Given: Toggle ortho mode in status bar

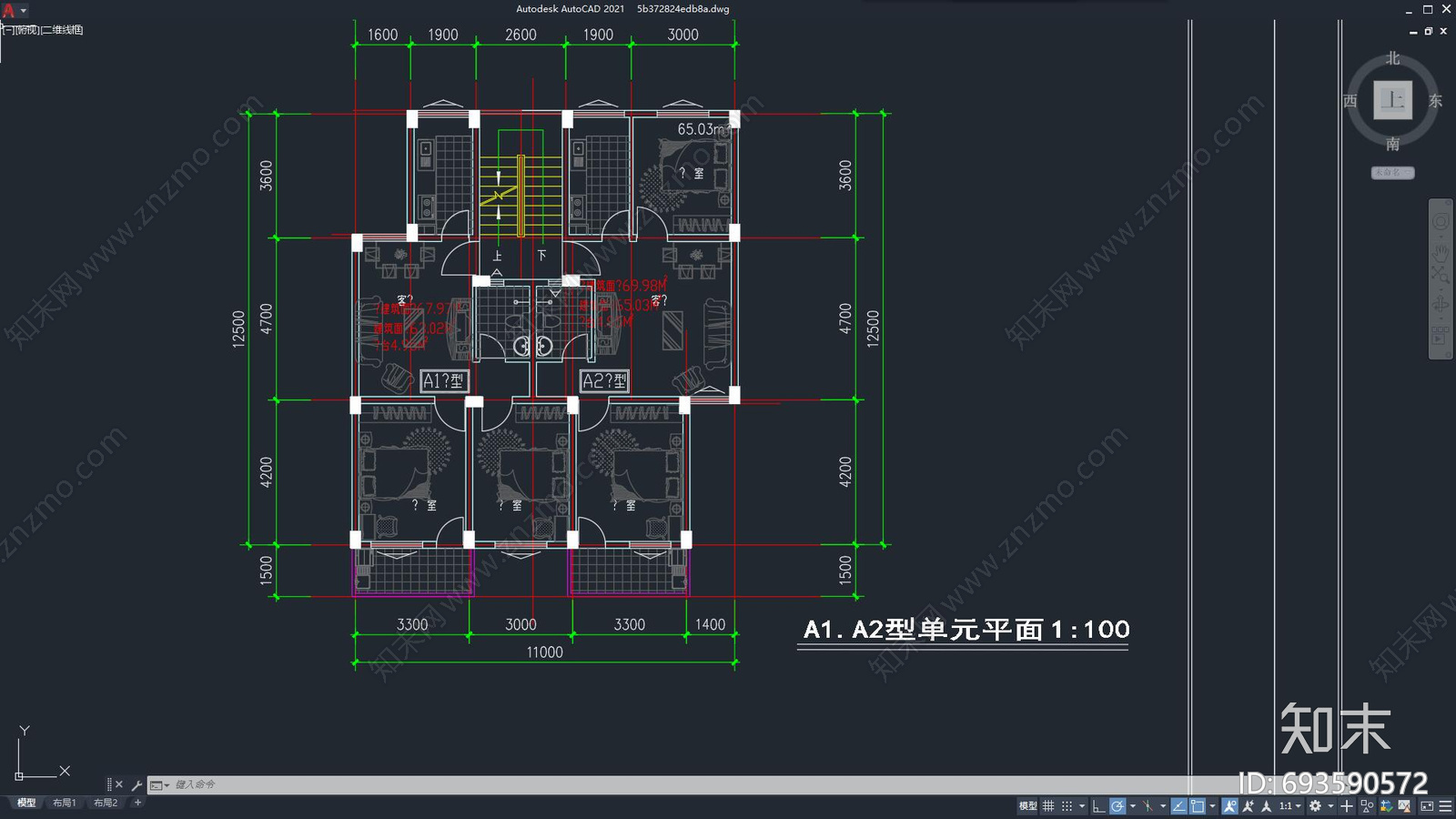Looking at the screenshot, I should click(1098, 806).
